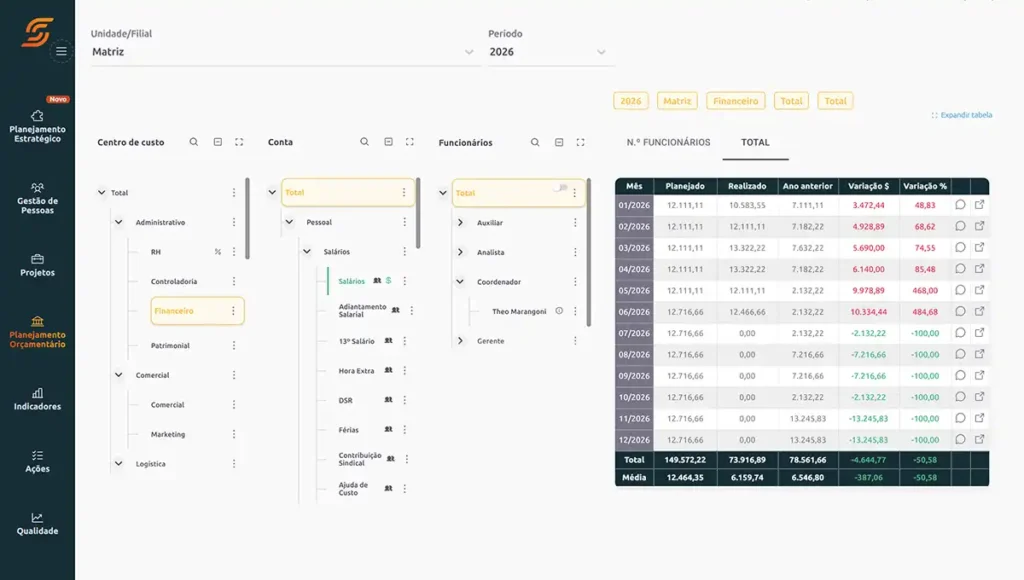
Task: Open options menu for Gerente row
Action: coord(575,341)
